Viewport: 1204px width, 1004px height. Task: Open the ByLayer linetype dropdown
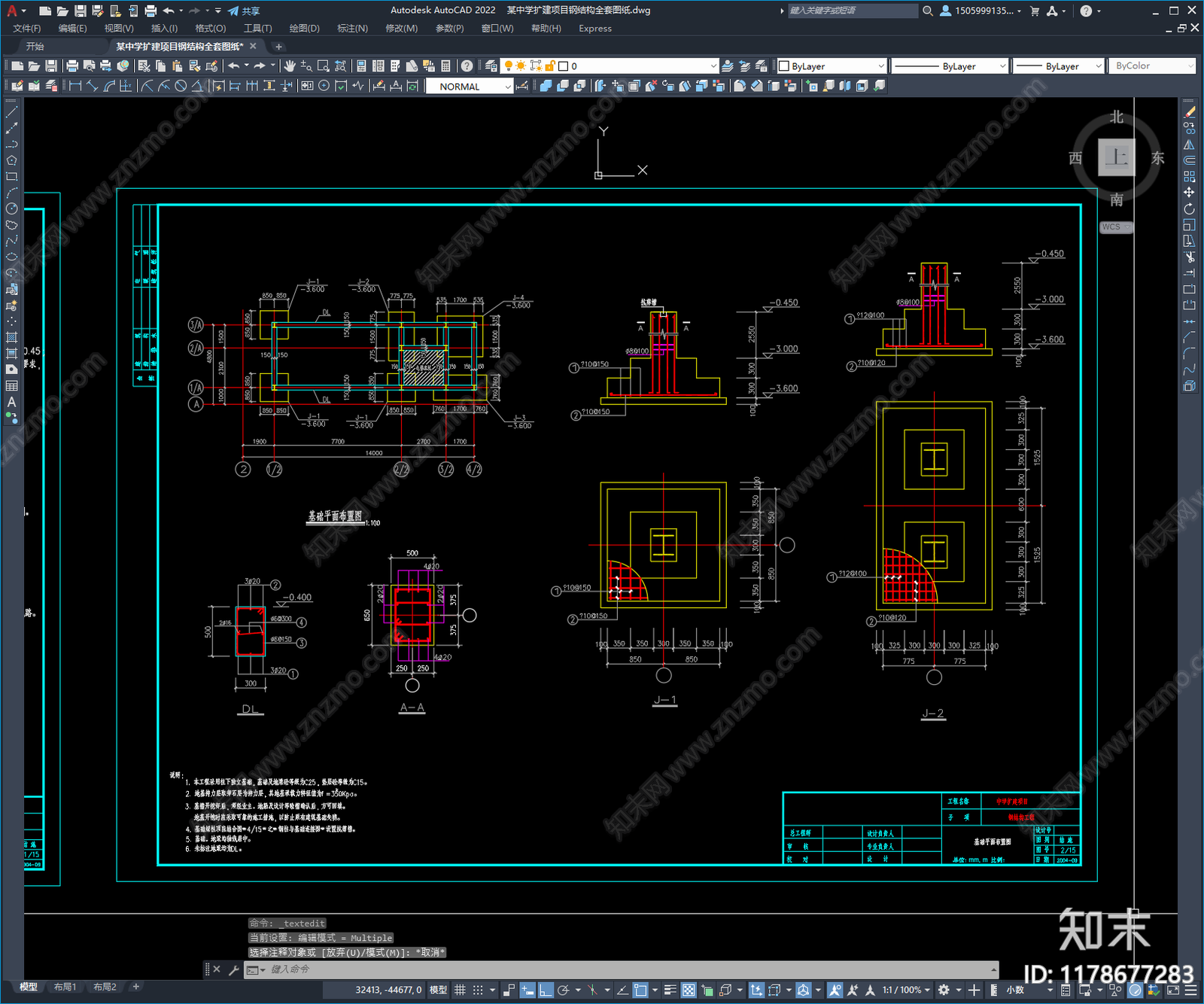click(x=950, y=66)
